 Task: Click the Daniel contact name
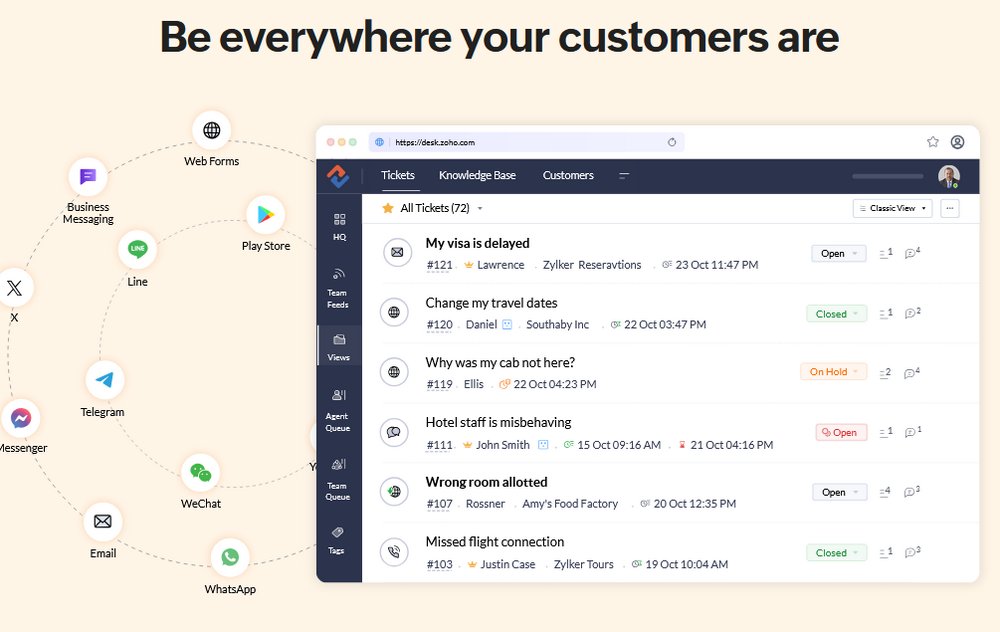(482, 325)
